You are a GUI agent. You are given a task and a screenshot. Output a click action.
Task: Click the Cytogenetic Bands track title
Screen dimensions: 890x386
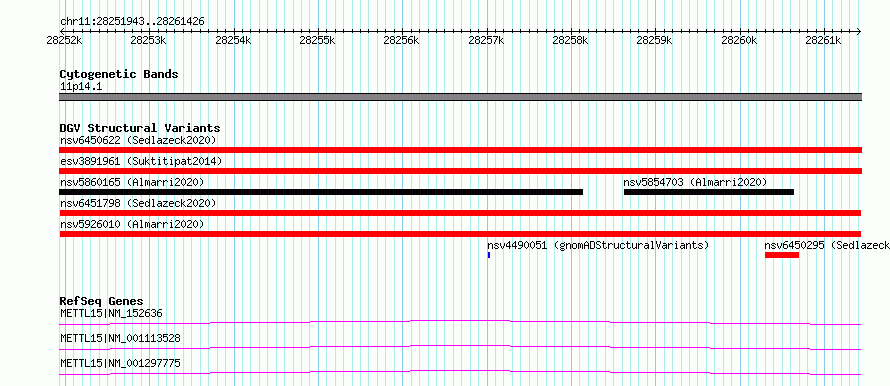(x=119, y=74)
